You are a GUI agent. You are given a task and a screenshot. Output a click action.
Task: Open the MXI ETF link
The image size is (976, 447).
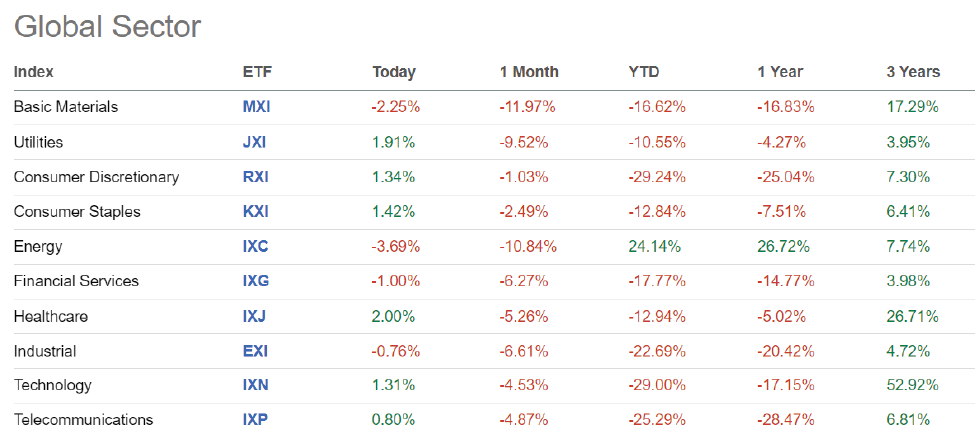coord(256,106)
